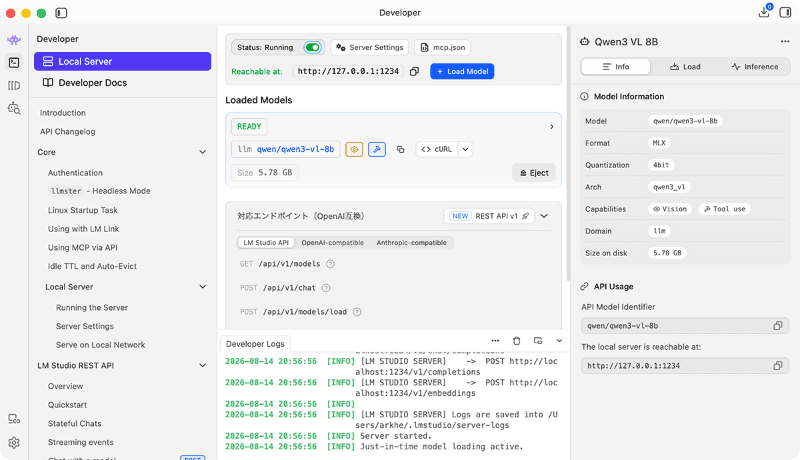Switch to the Inference tab

[755, 67]
